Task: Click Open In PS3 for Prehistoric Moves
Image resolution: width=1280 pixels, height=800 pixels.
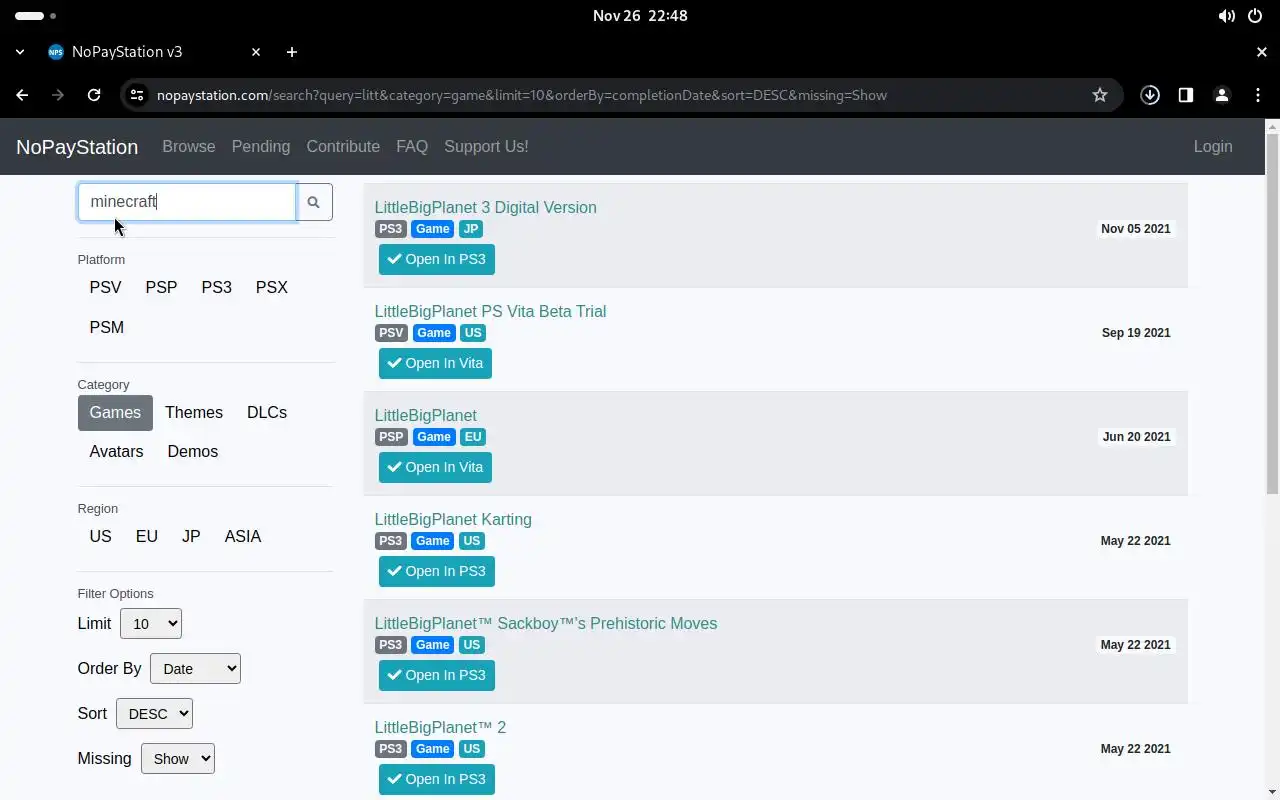Action: coord(437,676)
